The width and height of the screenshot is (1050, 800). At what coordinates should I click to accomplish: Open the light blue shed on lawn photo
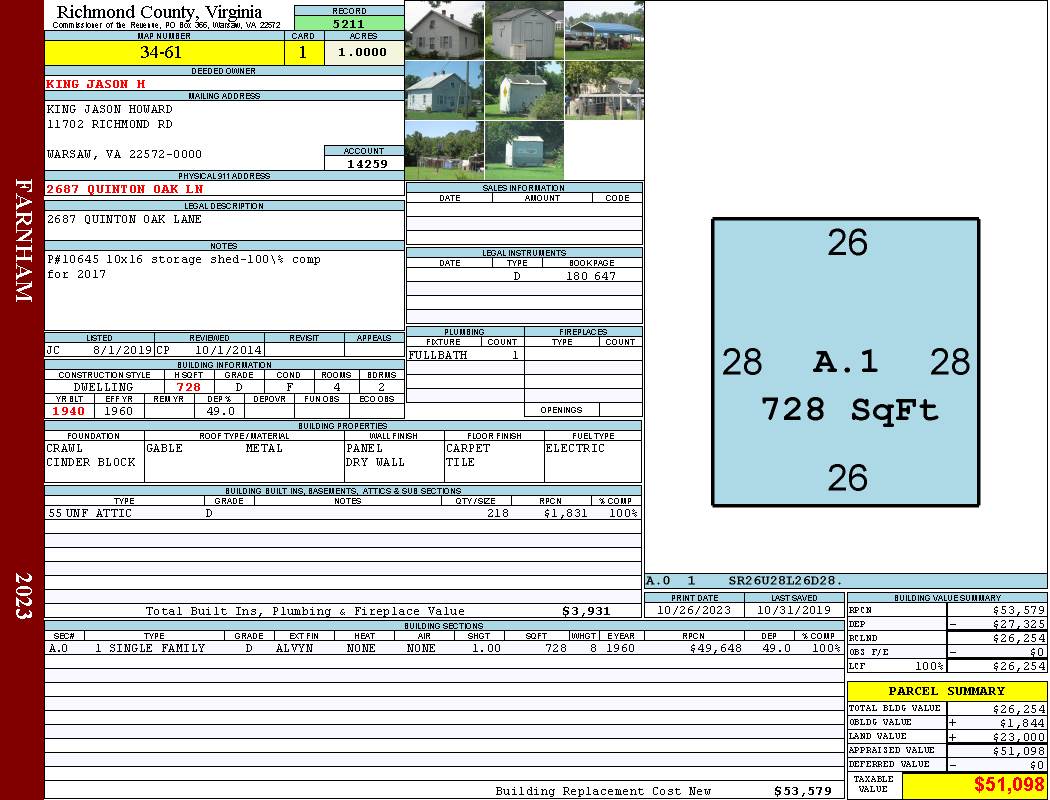point(524,151)
